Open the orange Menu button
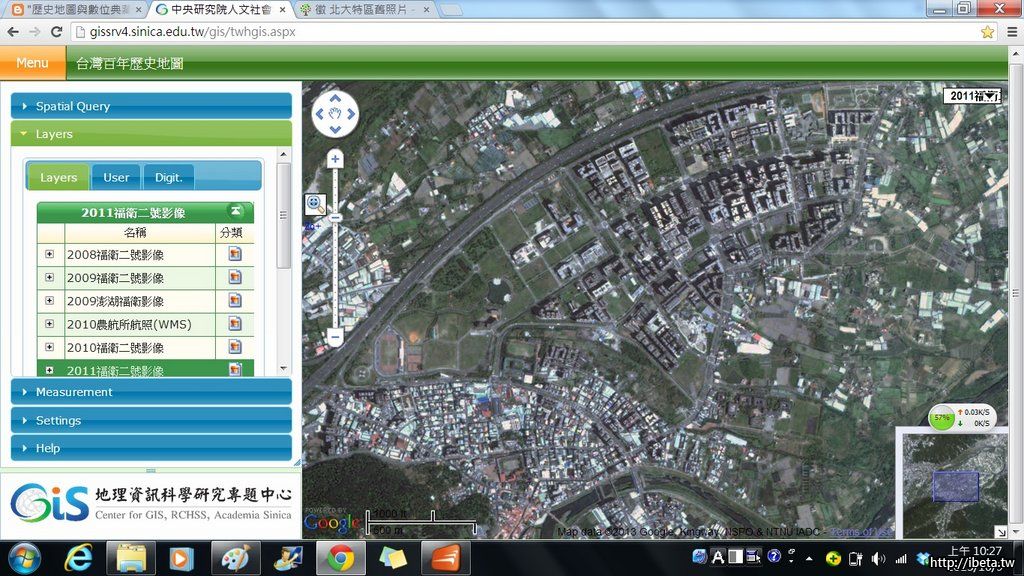 coord(32,63)
